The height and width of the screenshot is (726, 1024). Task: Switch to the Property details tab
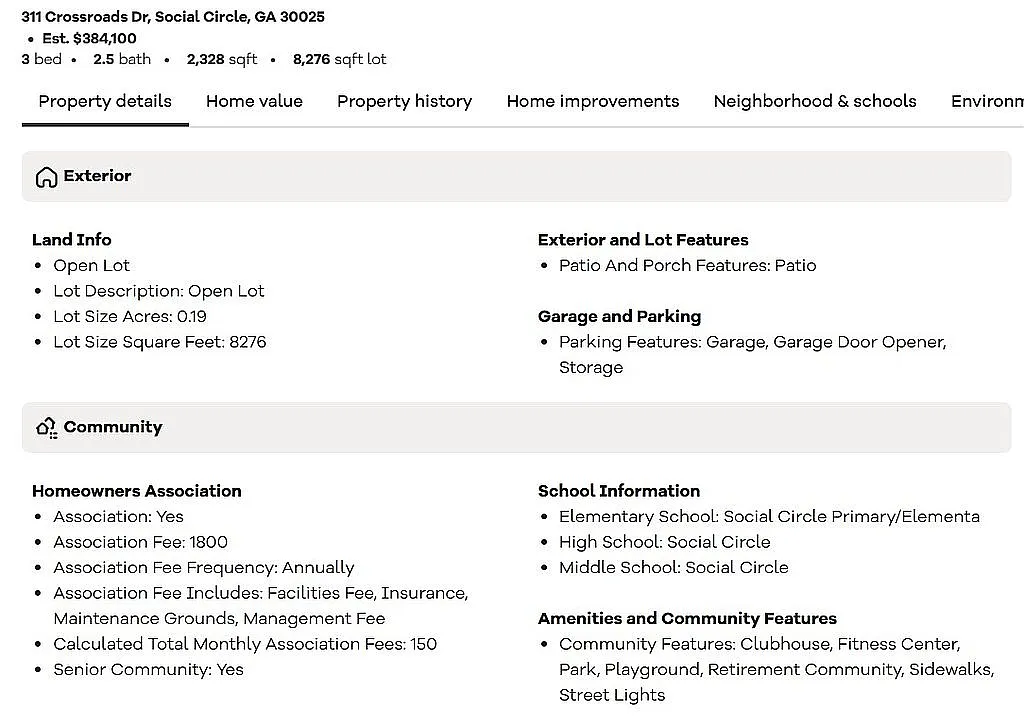(105, 101)
